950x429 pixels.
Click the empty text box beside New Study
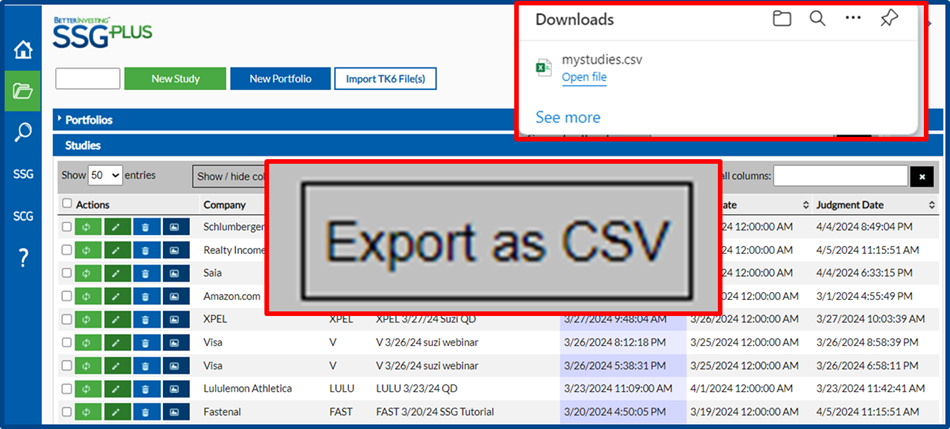[88, 79]
